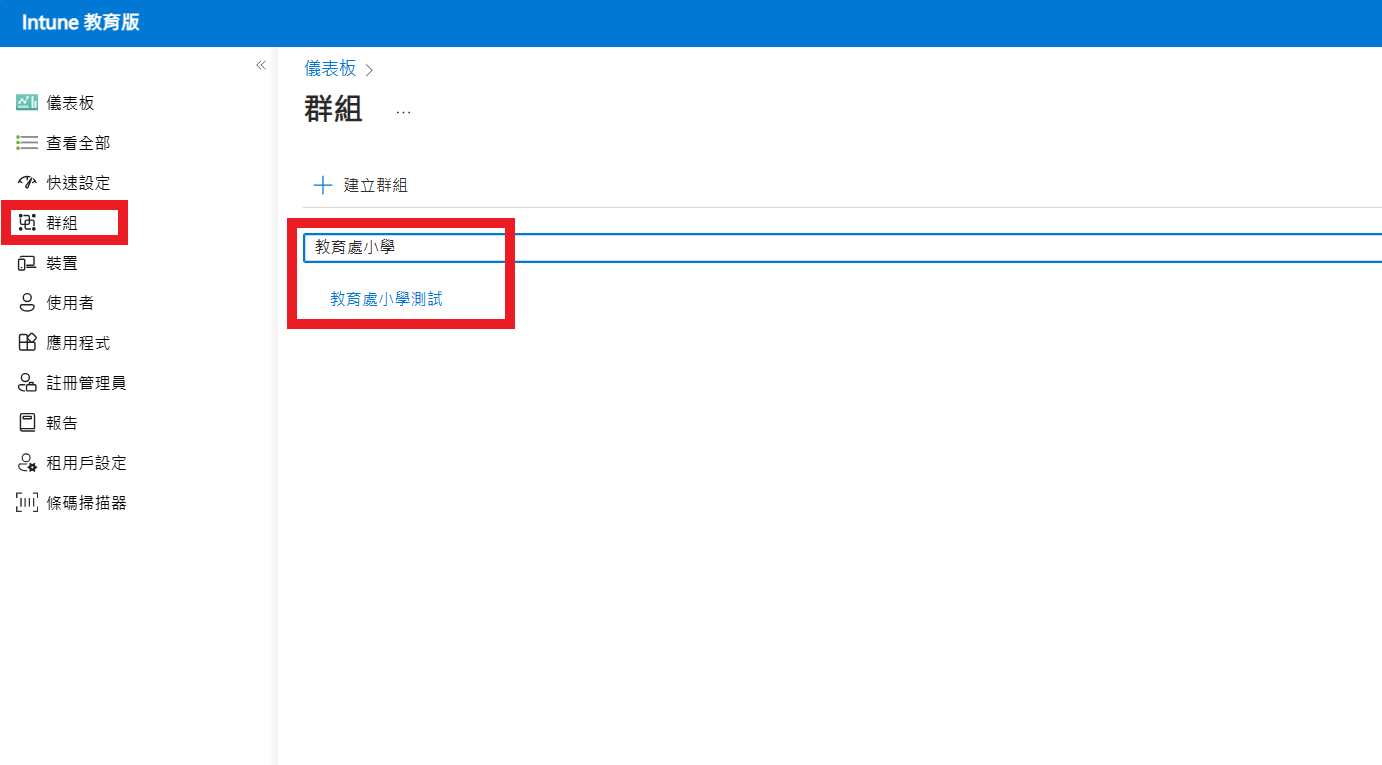The image size is (1382, 765).
Task: Click the 群組 groups icon in sidebar
Action: 27,223
